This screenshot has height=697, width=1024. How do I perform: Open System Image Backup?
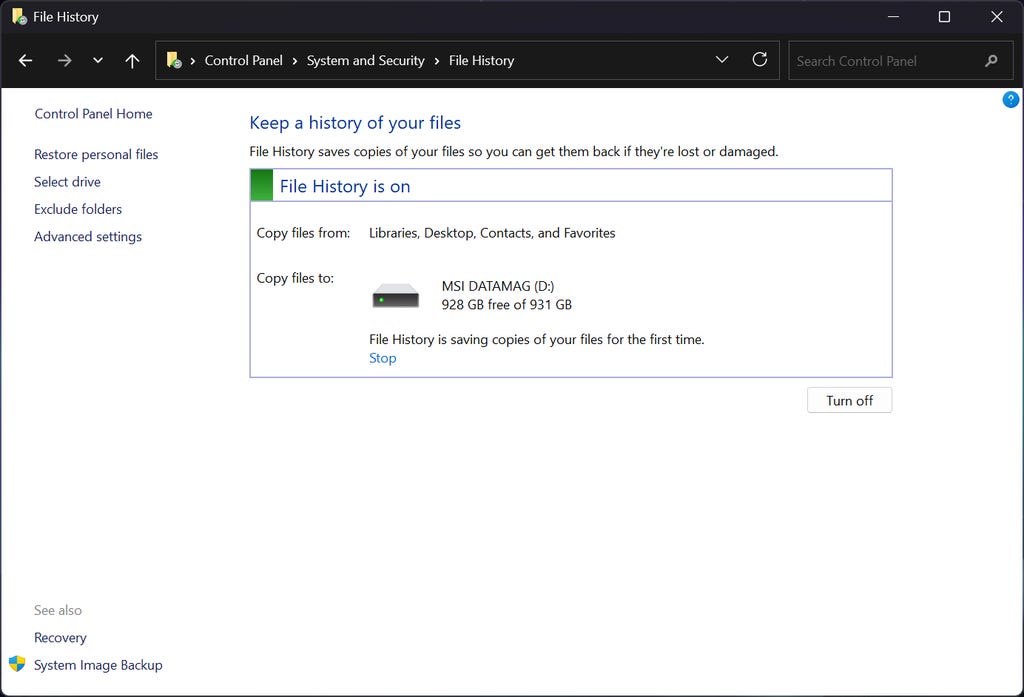click(x=98, y=665)
